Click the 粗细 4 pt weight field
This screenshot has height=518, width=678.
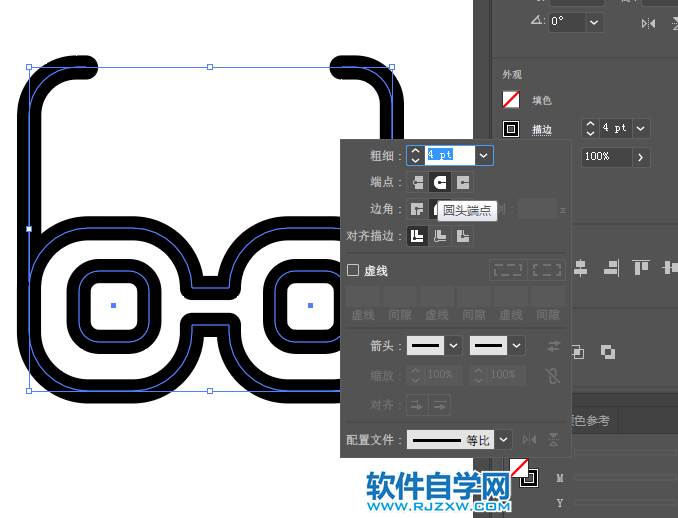[450, 156]
